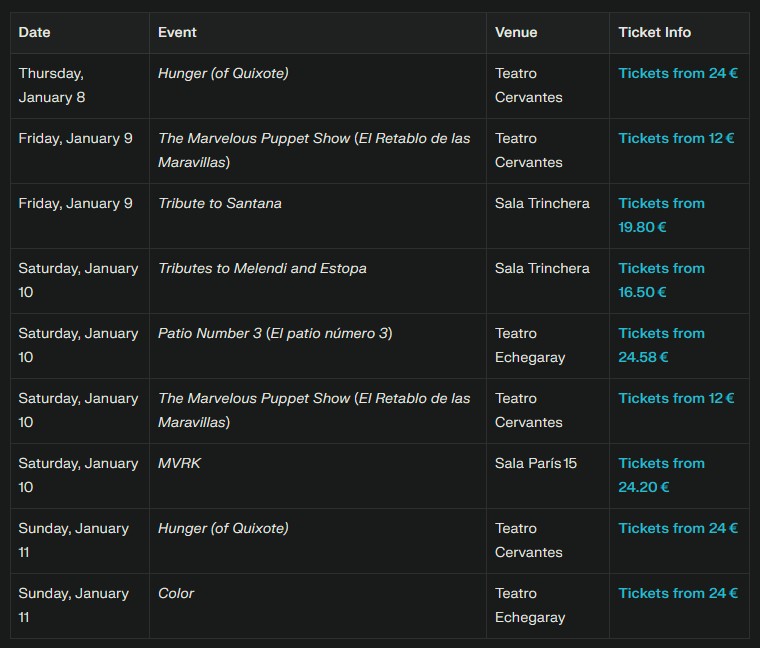Select the Sala París 15 venue cell
The image size is (760, 648).
[x=536, y=463]
